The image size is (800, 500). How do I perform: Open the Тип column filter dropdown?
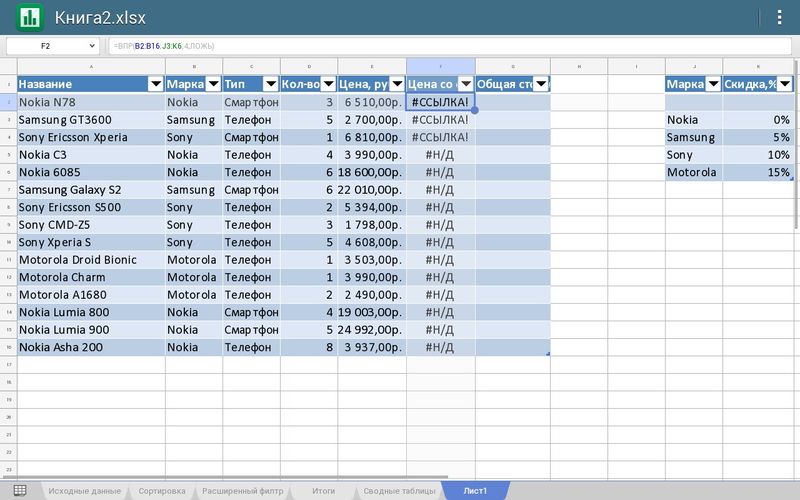tap(269, 84)
